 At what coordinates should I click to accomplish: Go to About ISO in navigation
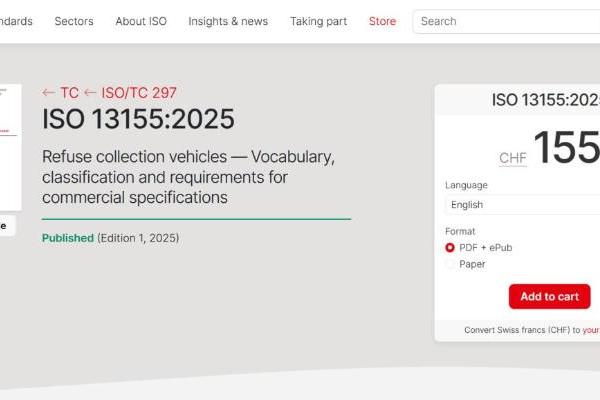click(x=141, y=21)
